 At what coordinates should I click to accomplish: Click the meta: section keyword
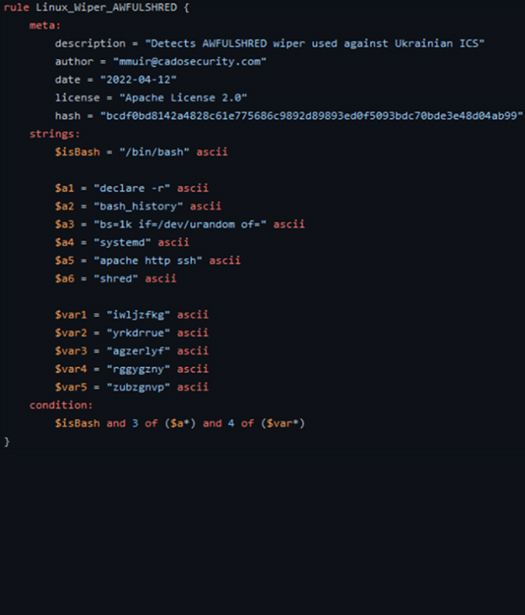[45, 25]
